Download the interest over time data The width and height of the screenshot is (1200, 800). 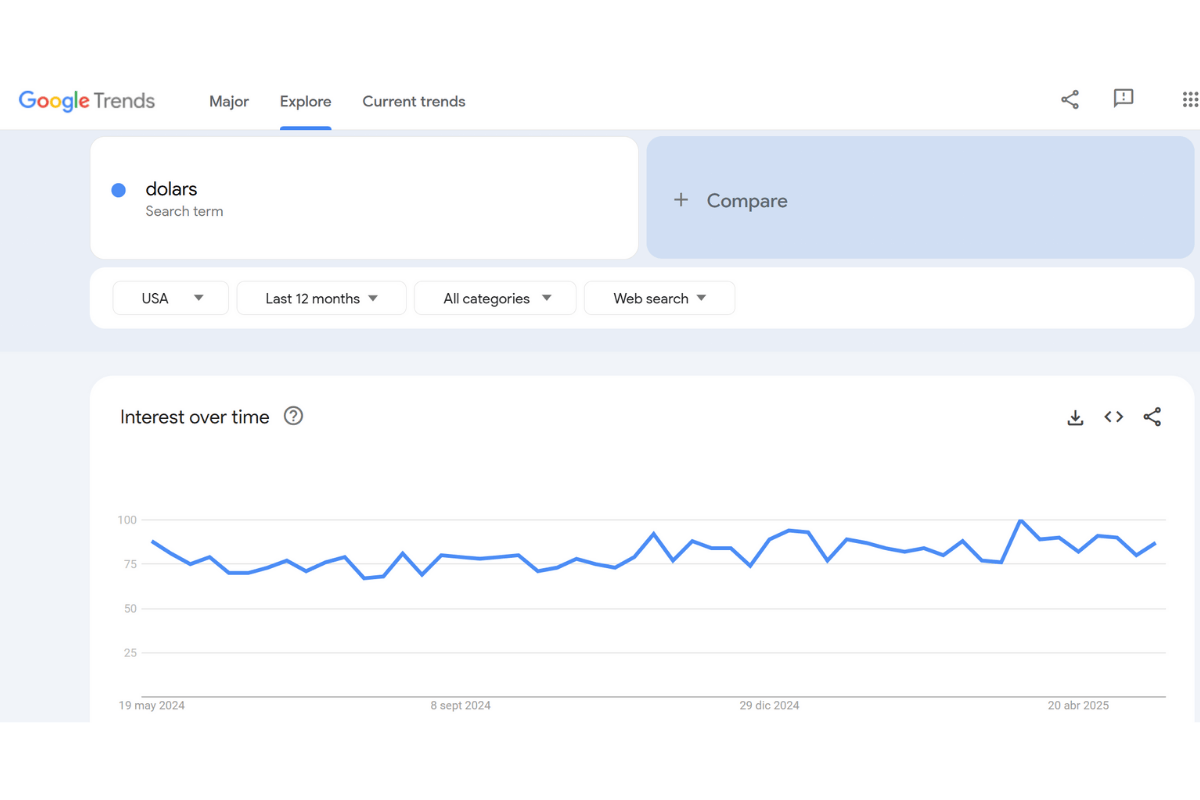(x=1075, y=417)
